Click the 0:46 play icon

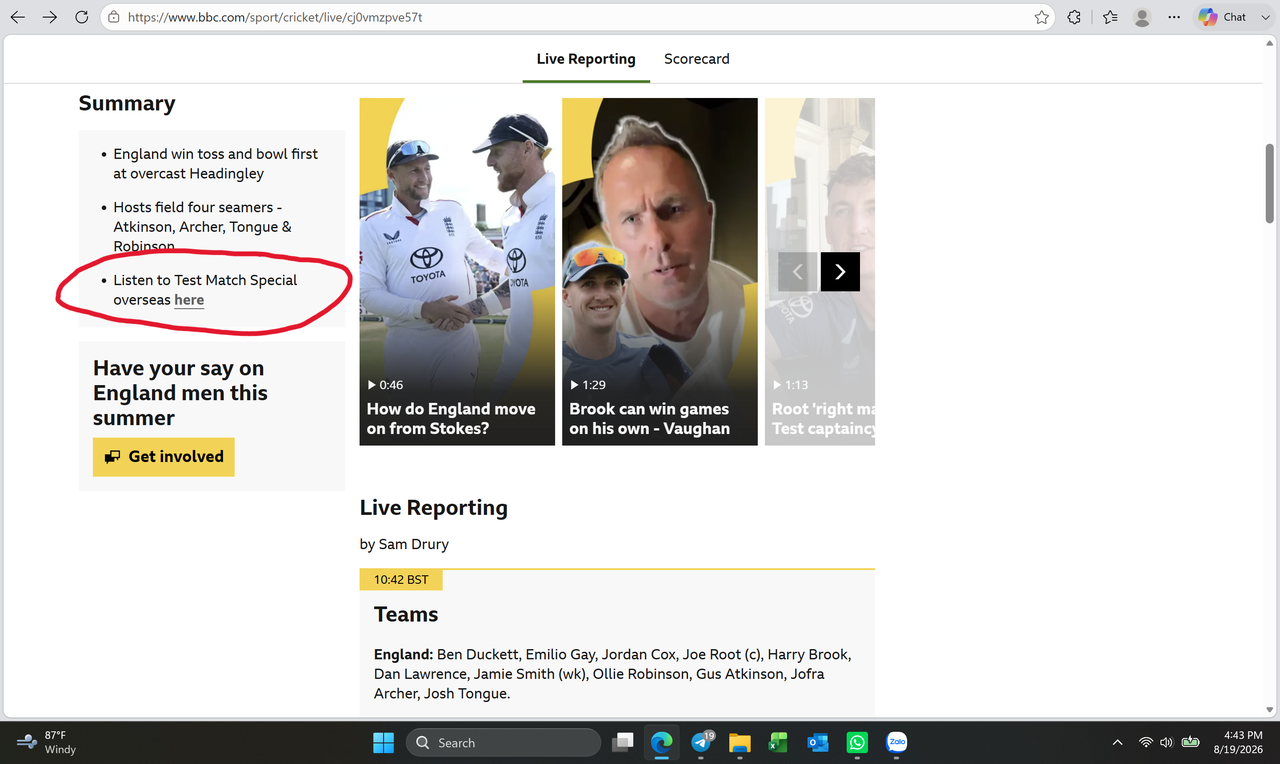tap(372, 385)
